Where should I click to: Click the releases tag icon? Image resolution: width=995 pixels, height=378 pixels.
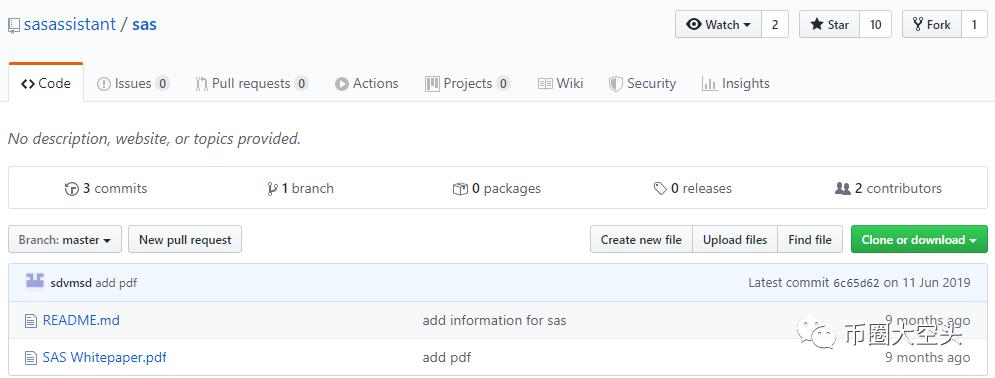click(x=660, y=189)
